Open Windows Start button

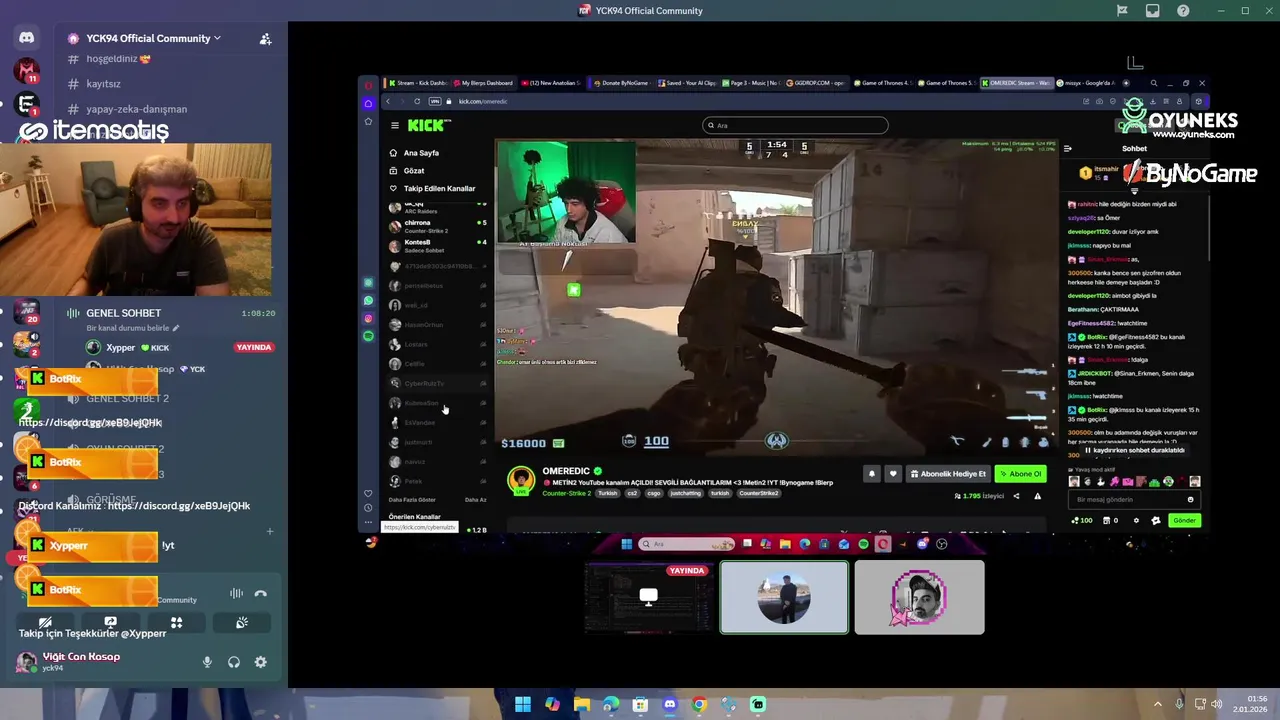click(522, 704)
